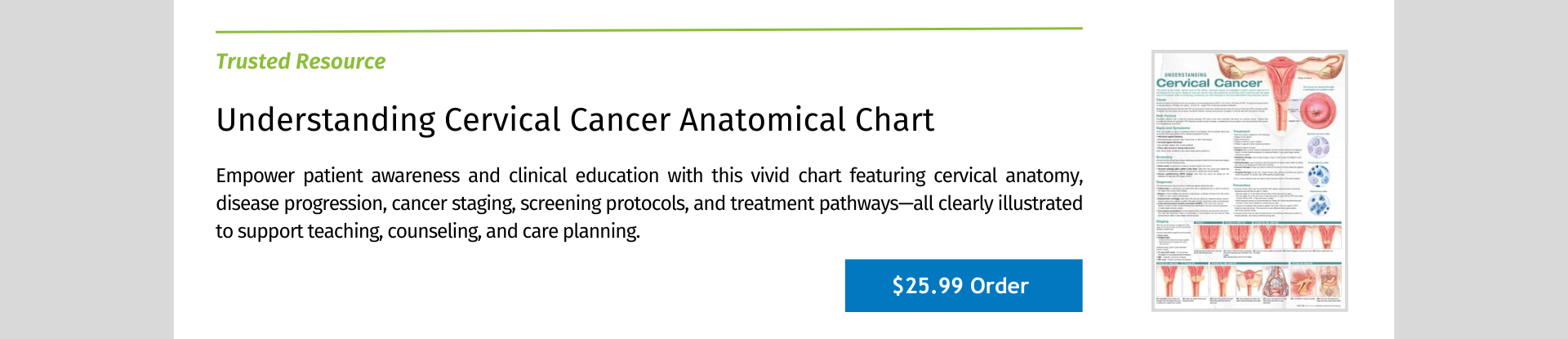Click the middle cell microscope circle in chart

coord(1318,176)
